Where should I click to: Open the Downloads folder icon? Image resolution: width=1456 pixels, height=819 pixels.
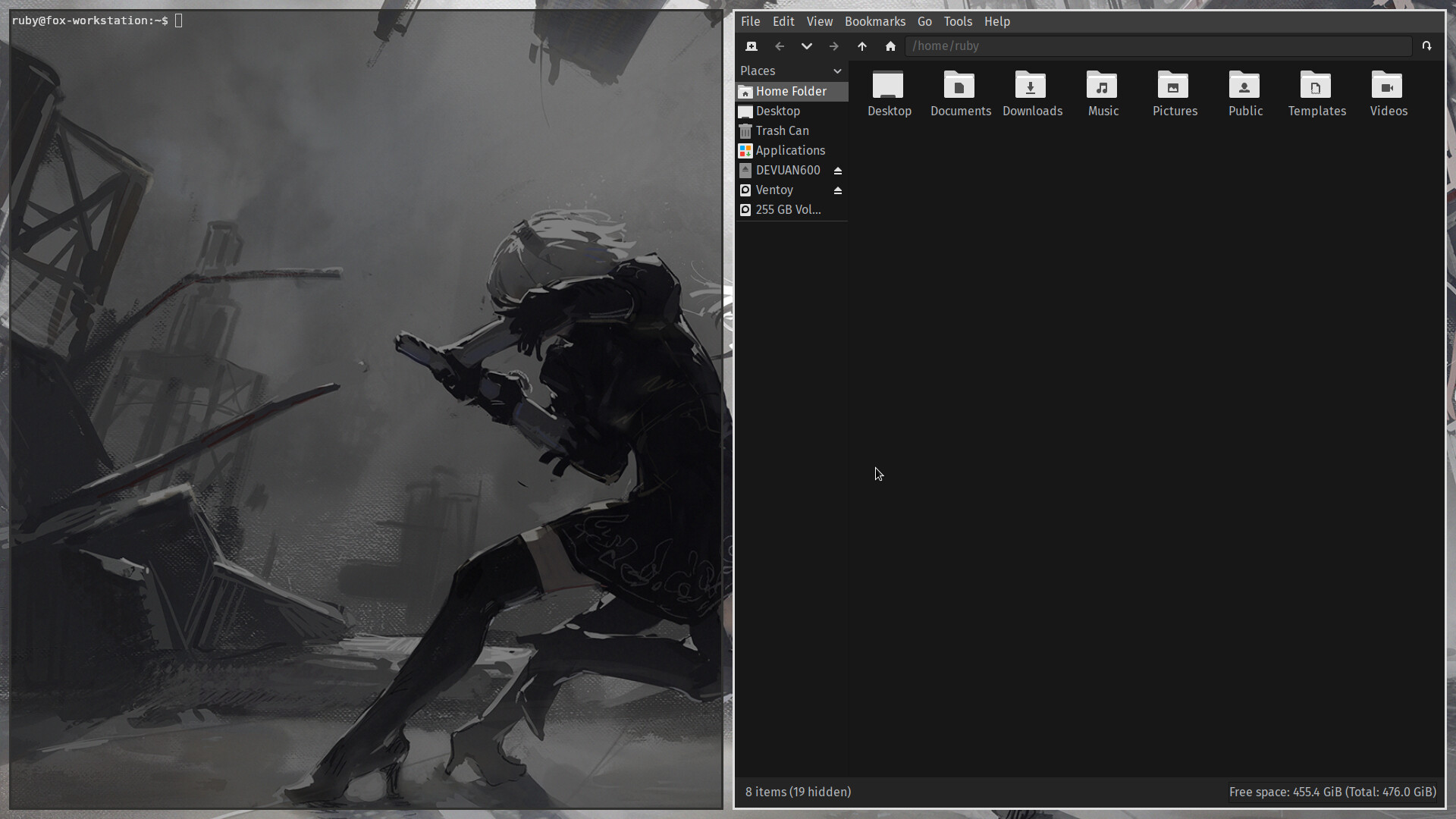[x=1031, y=86]
